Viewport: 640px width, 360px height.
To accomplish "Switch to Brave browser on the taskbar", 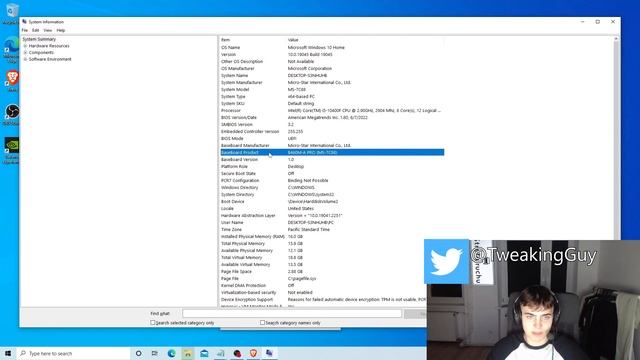I will (253, 353).
